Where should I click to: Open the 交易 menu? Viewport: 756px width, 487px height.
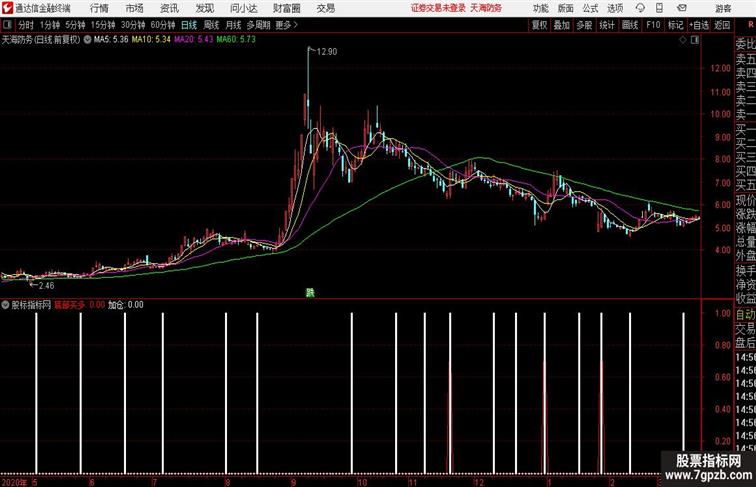325,8
